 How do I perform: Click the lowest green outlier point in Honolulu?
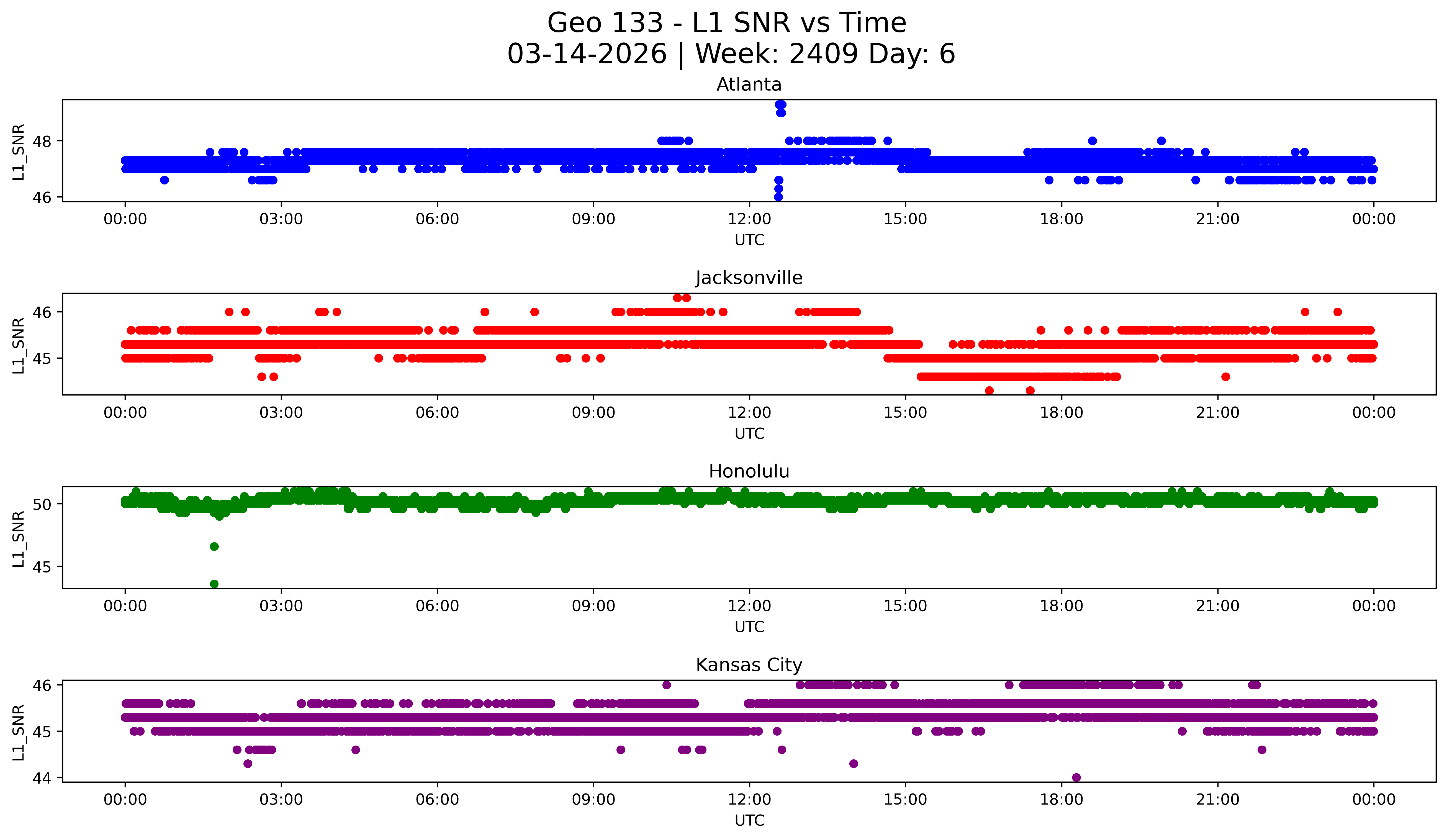tap(214, 584)
